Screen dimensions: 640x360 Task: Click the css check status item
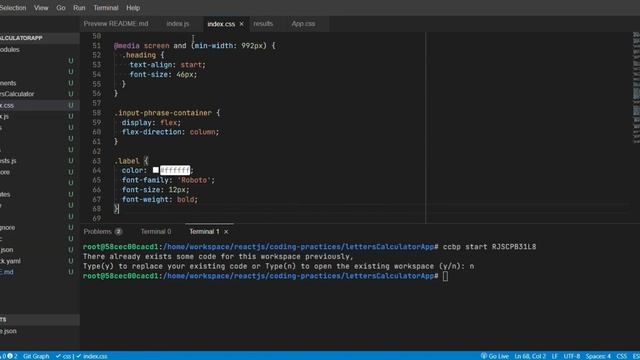[x=63, y=356]
